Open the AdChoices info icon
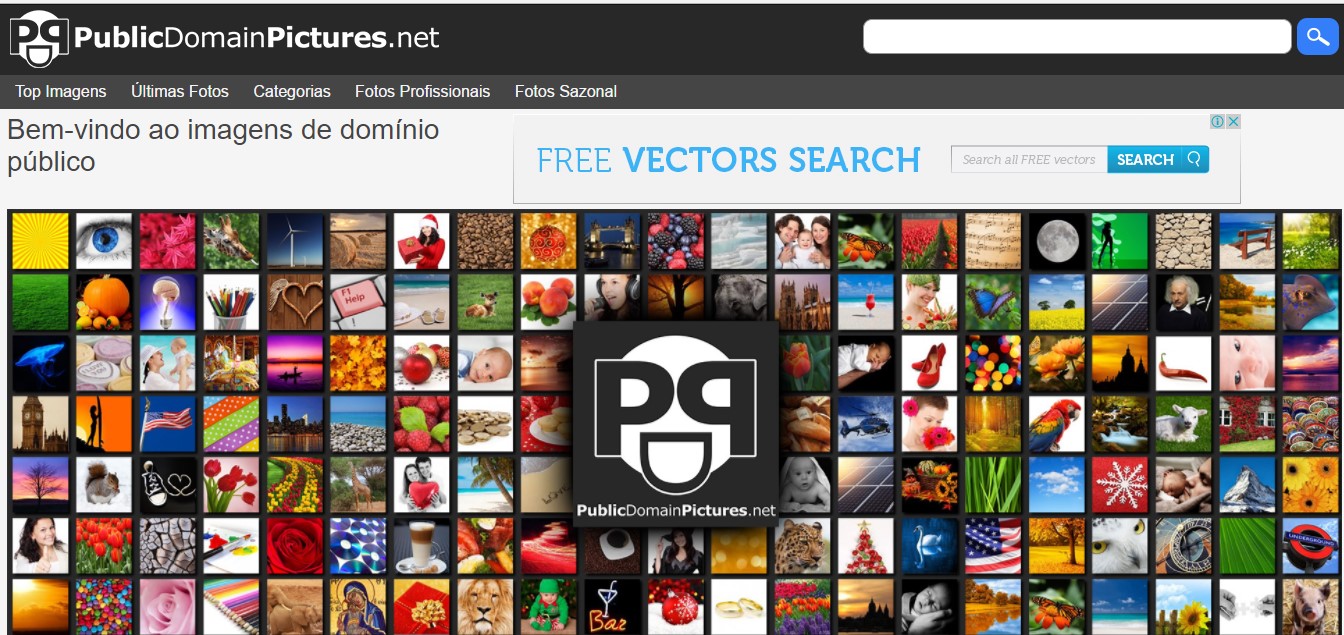 pyautogui.click(x=1218, y=121)
